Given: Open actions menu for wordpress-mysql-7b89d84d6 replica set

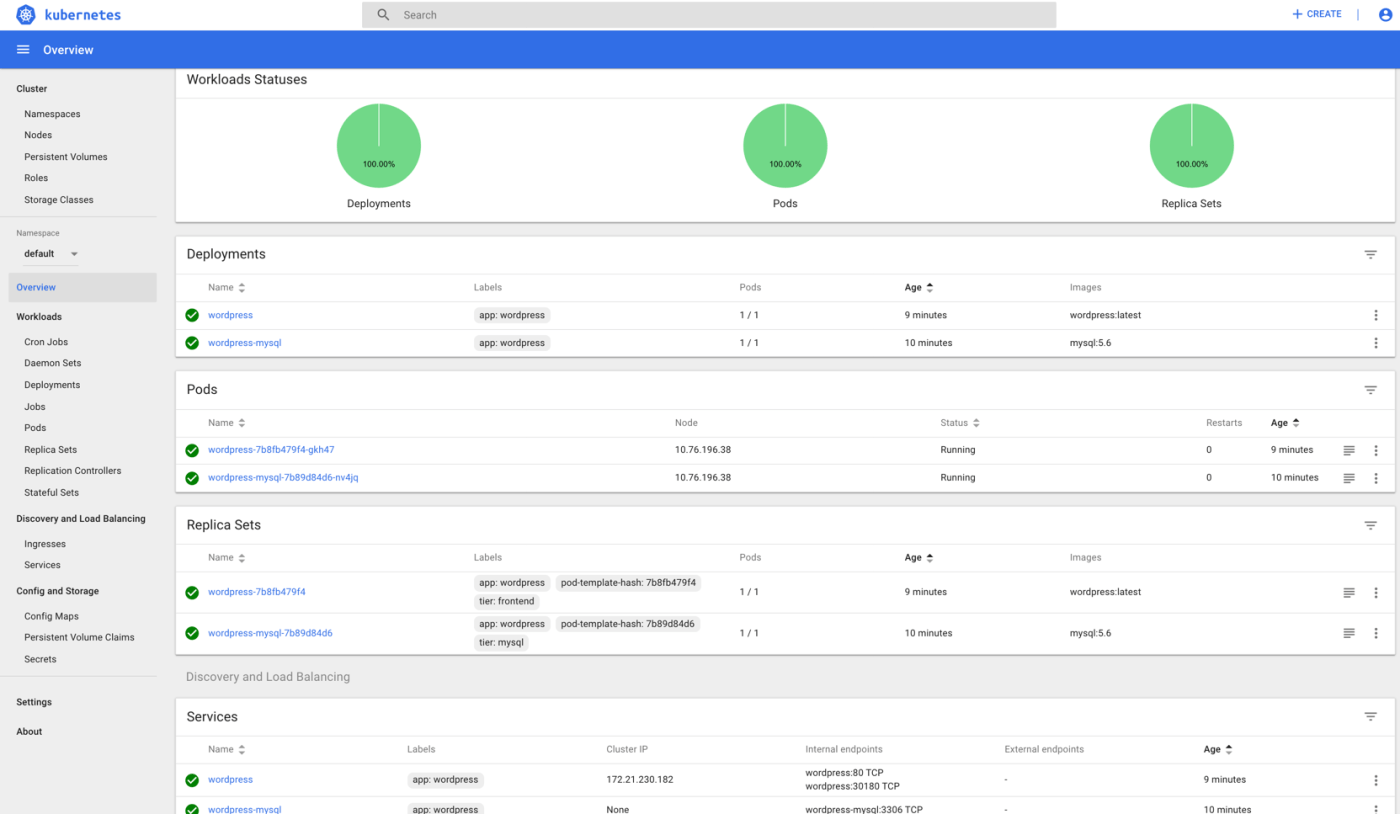Looking at the screenshot, I should point(1375,633).
